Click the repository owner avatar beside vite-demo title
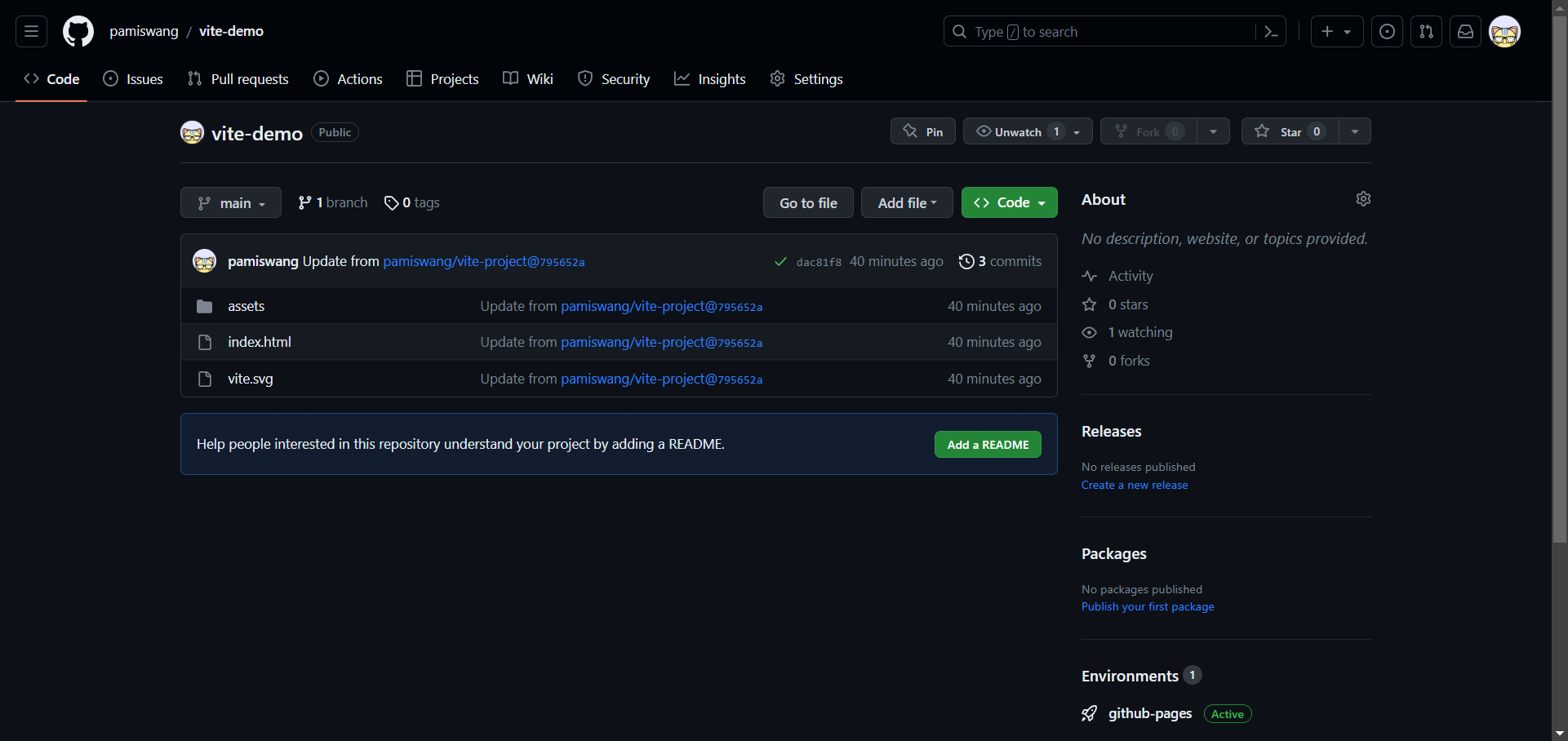The width and height of the screenshot is (1568, 741). (192, 132)
